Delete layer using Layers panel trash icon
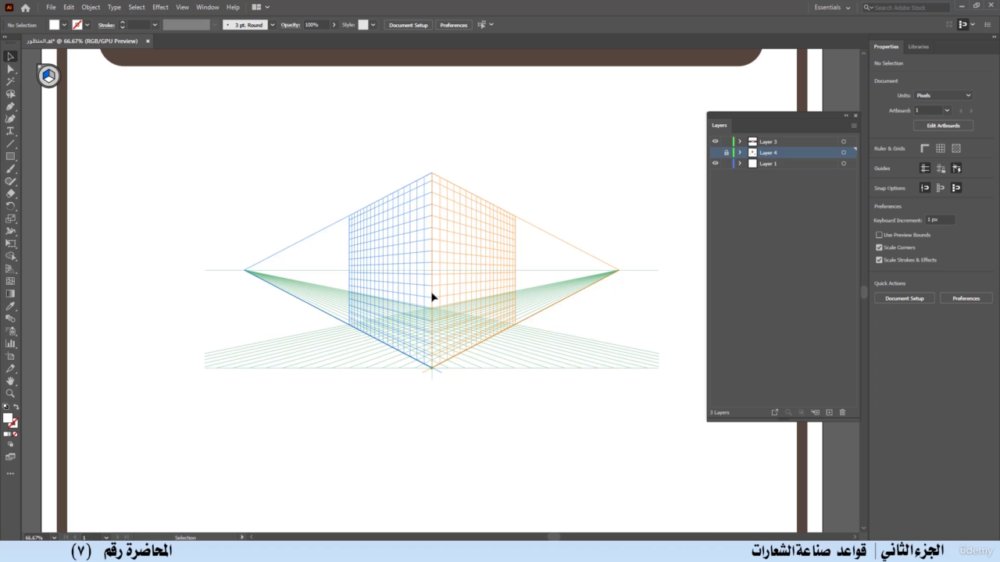Image resolution: width=1000 pixels, height=562 pixels. click(x=842, y=413)
